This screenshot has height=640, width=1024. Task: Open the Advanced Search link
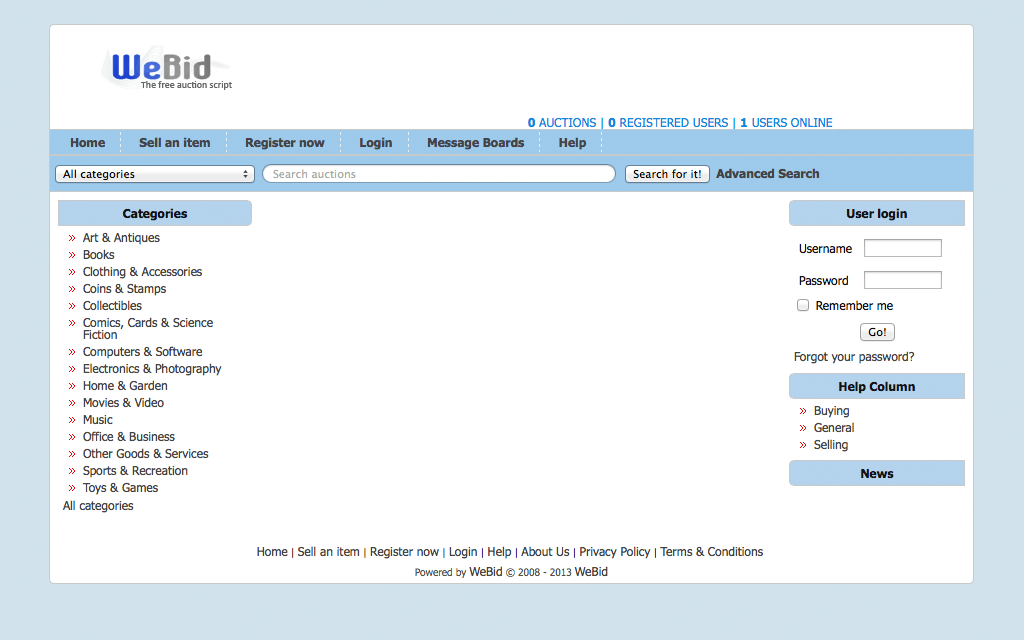click(767, 174)
